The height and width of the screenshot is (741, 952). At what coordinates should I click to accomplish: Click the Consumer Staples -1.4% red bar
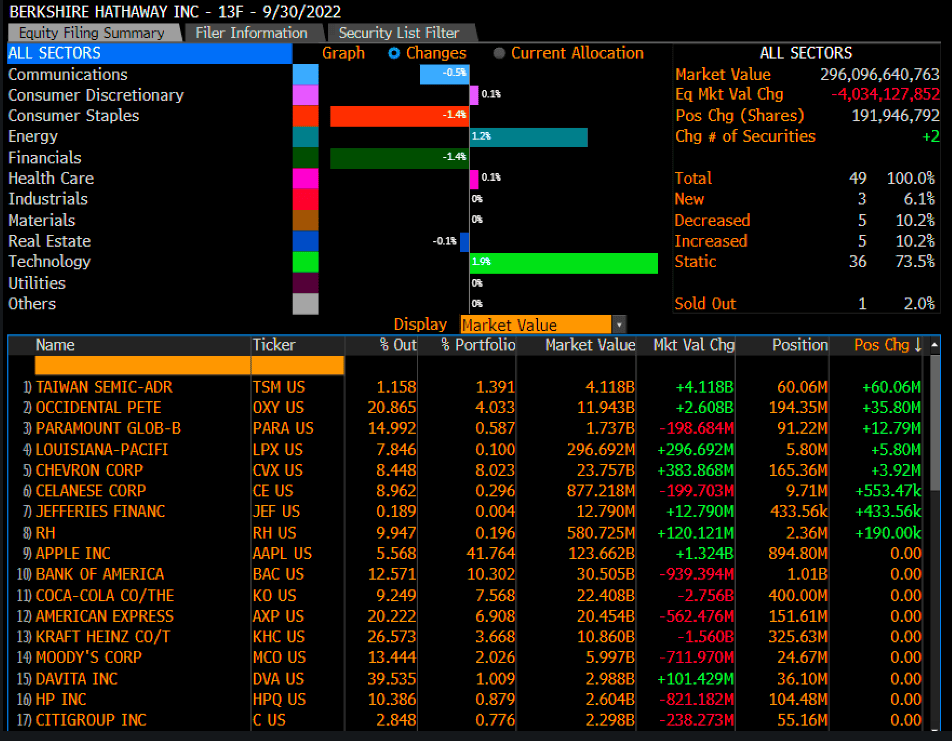[400, 116]
